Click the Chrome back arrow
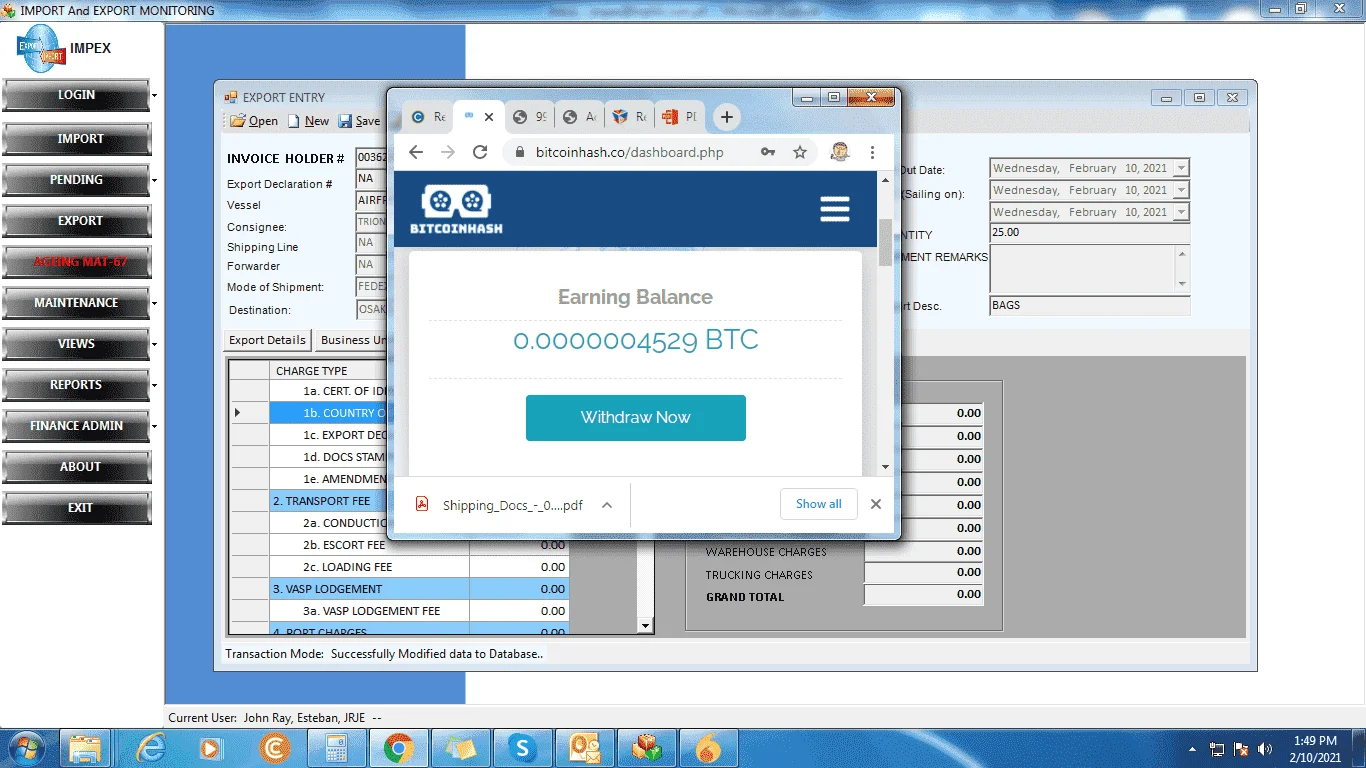 click(416, 152)
